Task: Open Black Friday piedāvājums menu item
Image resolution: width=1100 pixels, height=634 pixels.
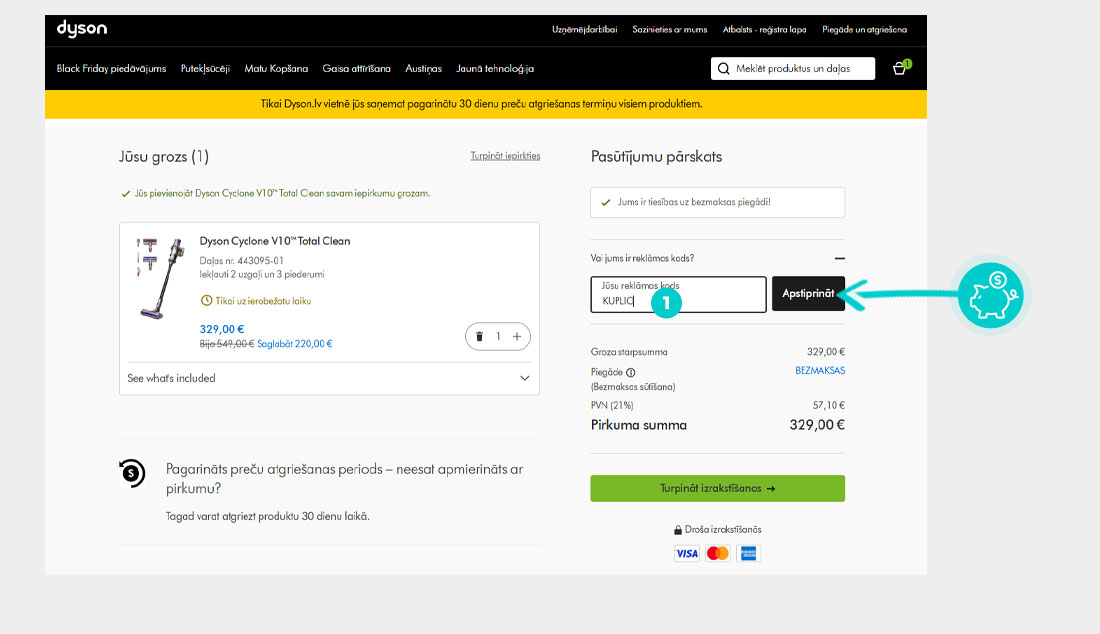Action: pos(111,69)
